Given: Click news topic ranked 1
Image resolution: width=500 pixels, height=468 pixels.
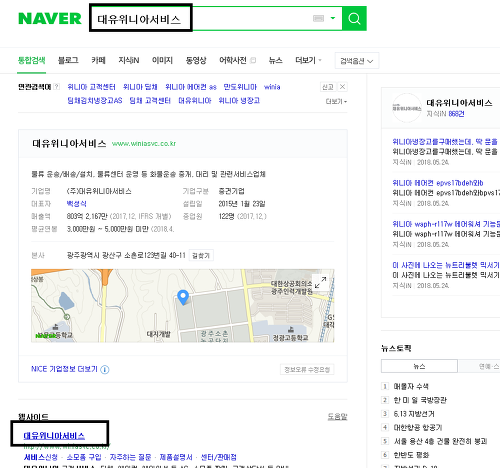Looking at the screenshot, I should click(x=411, y=386).
